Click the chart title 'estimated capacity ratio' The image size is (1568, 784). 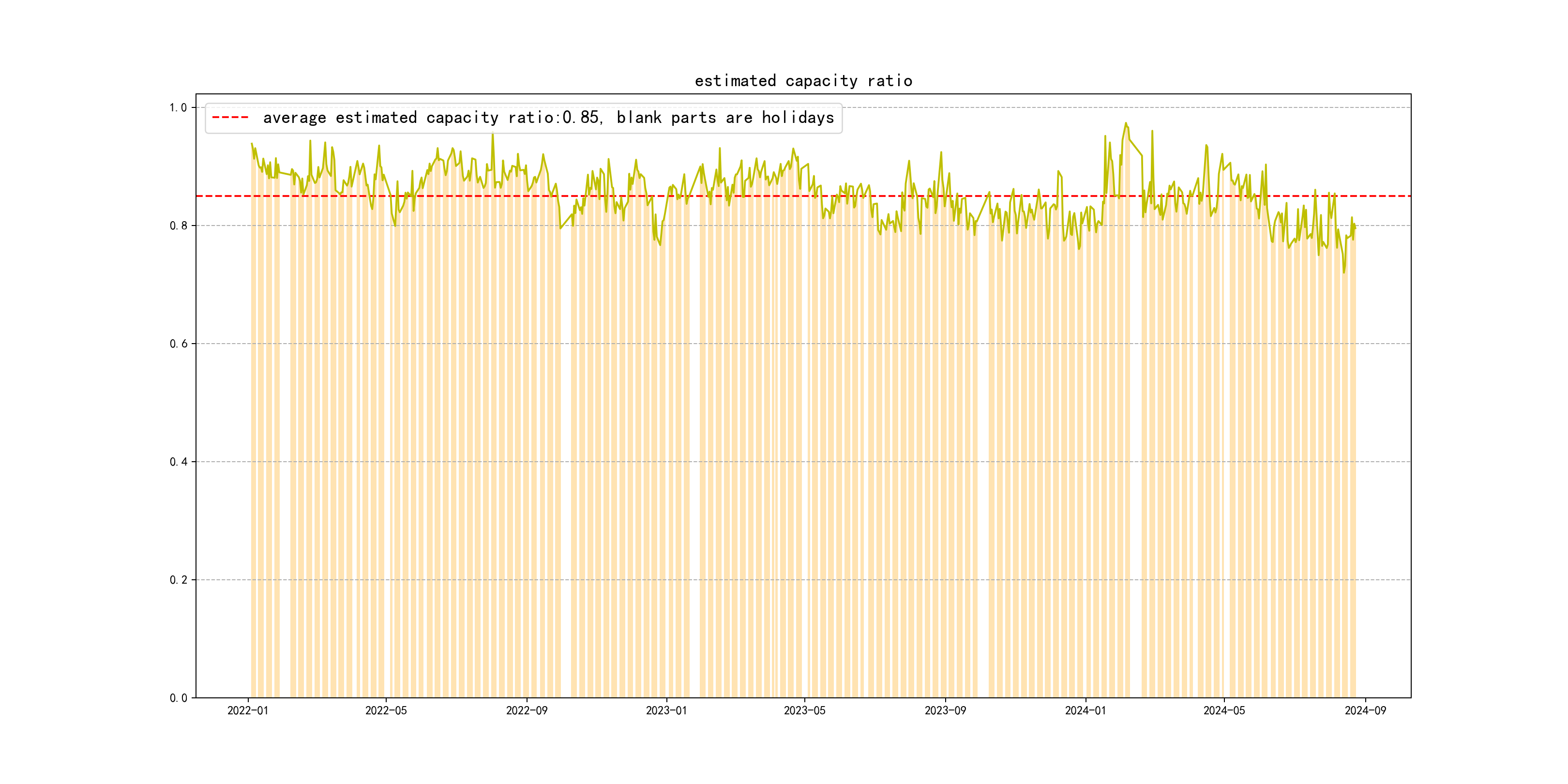803,81
